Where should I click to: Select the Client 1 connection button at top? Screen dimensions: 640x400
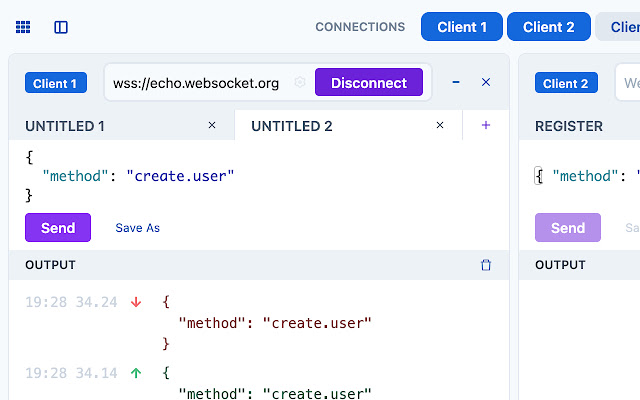tap(462, 27)
